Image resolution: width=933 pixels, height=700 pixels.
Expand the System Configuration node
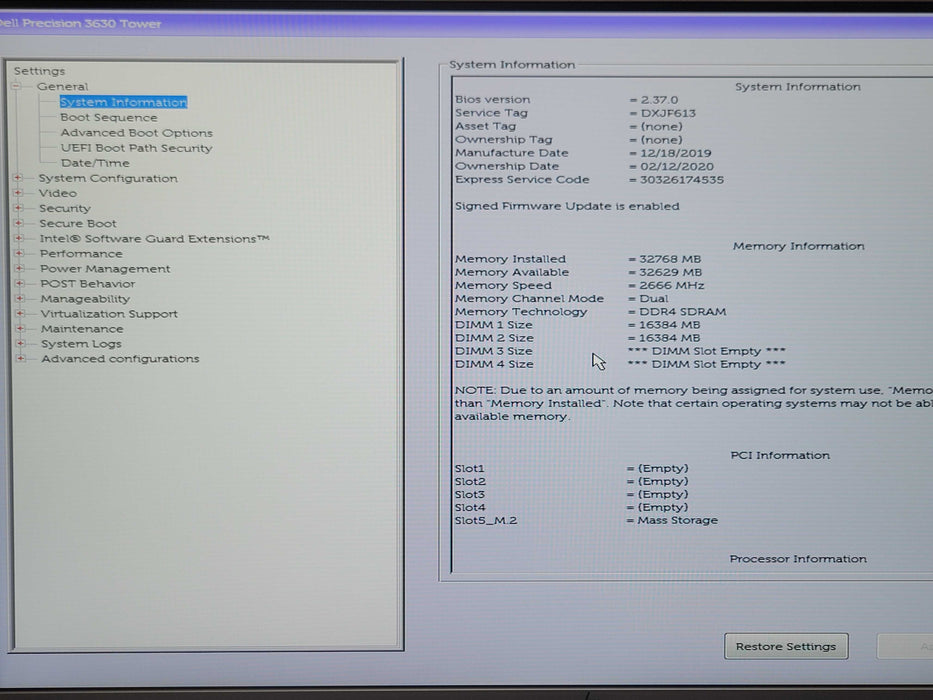[x=18, y=177]
